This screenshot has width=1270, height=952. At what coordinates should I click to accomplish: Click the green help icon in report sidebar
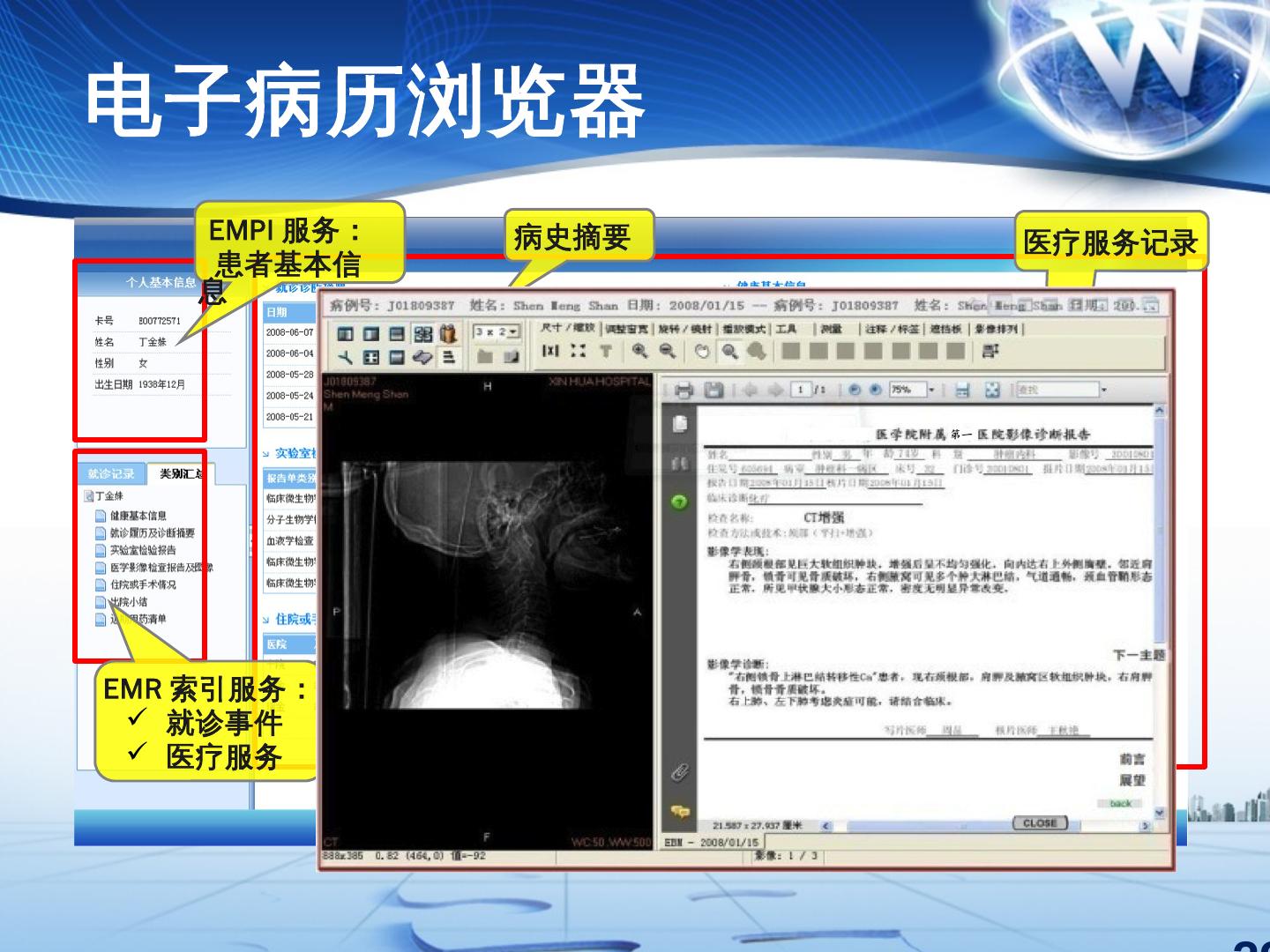[x=679, y=502]
